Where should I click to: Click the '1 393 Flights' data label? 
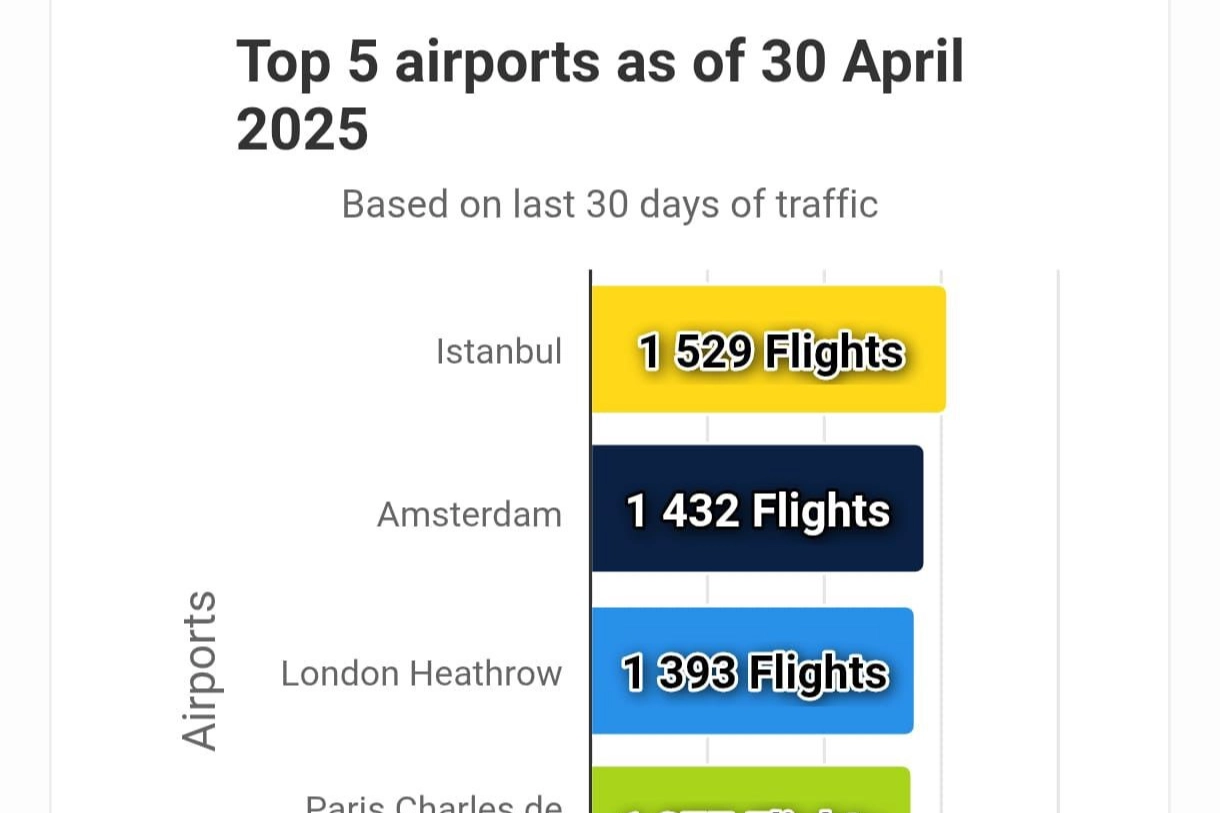coord(755,673)
